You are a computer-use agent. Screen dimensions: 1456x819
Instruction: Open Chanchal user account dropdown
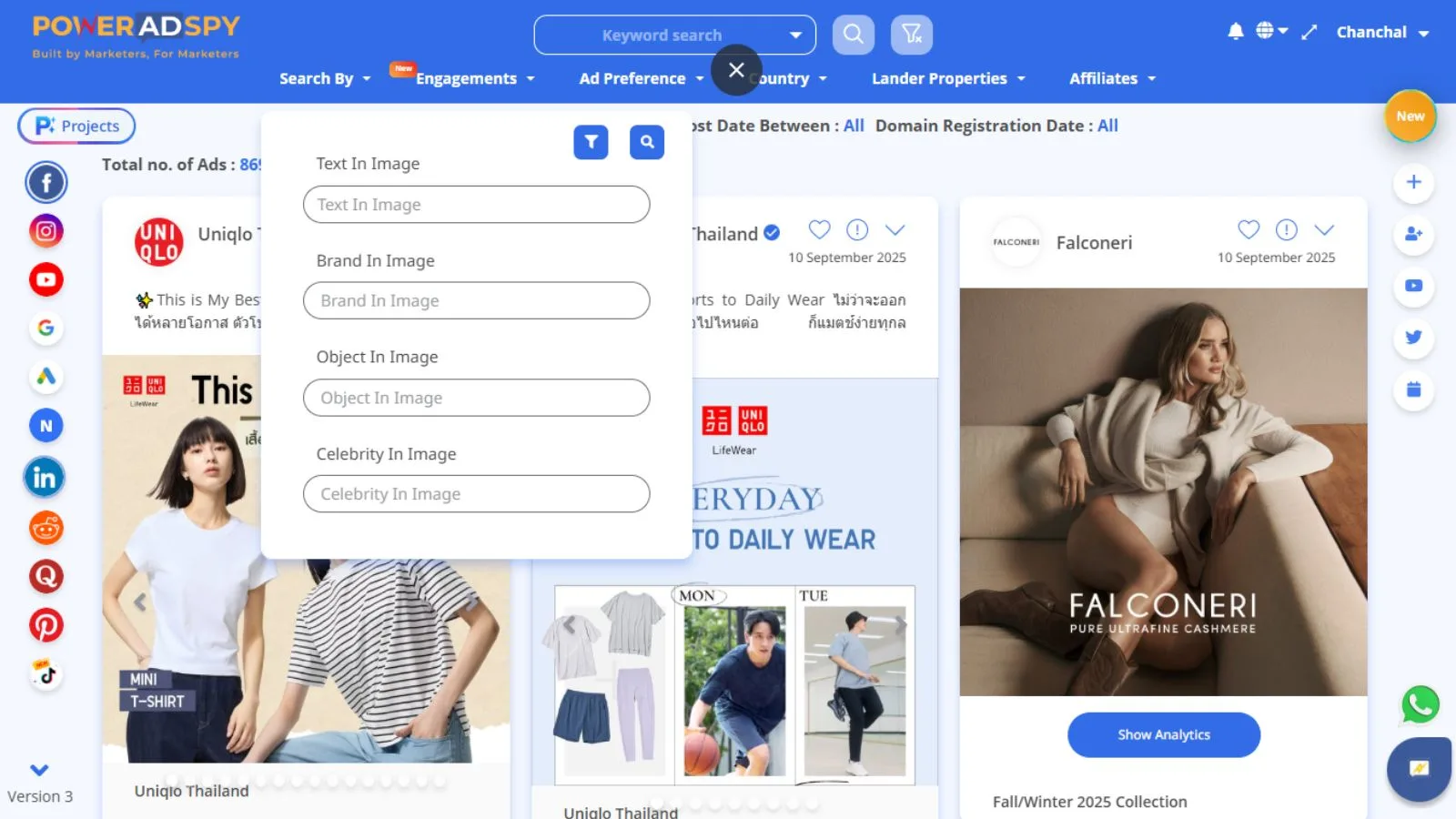[1382, 33]
